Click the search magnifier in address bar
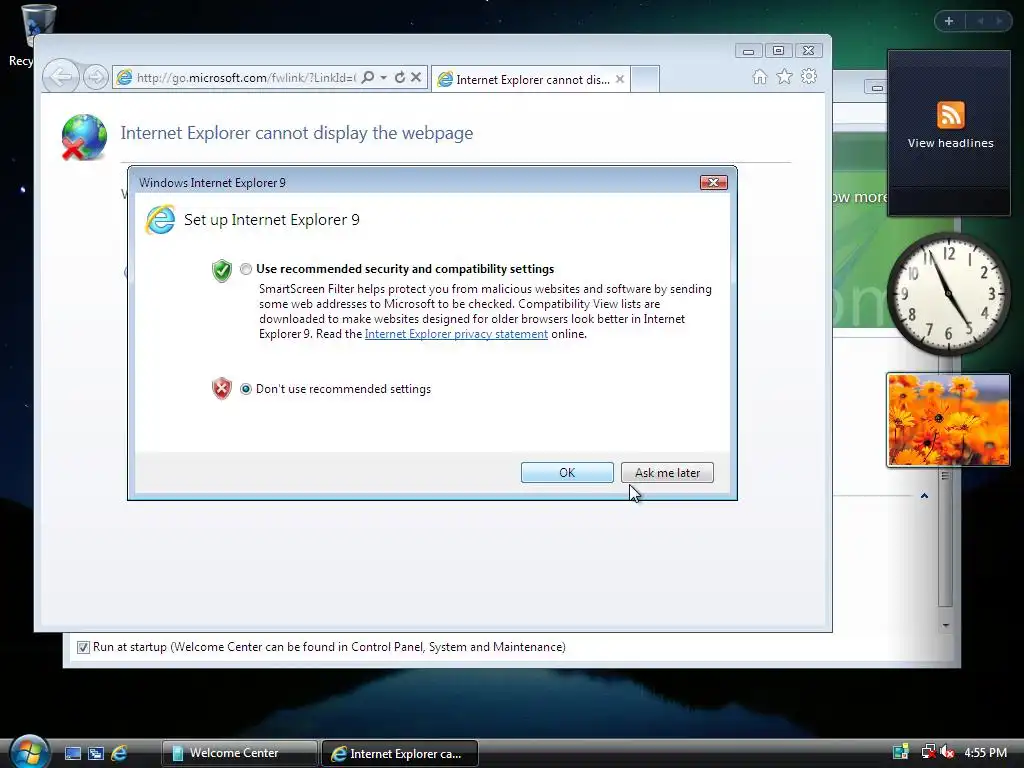Screen dimensions: 1024x768 [x=368, y=77]
